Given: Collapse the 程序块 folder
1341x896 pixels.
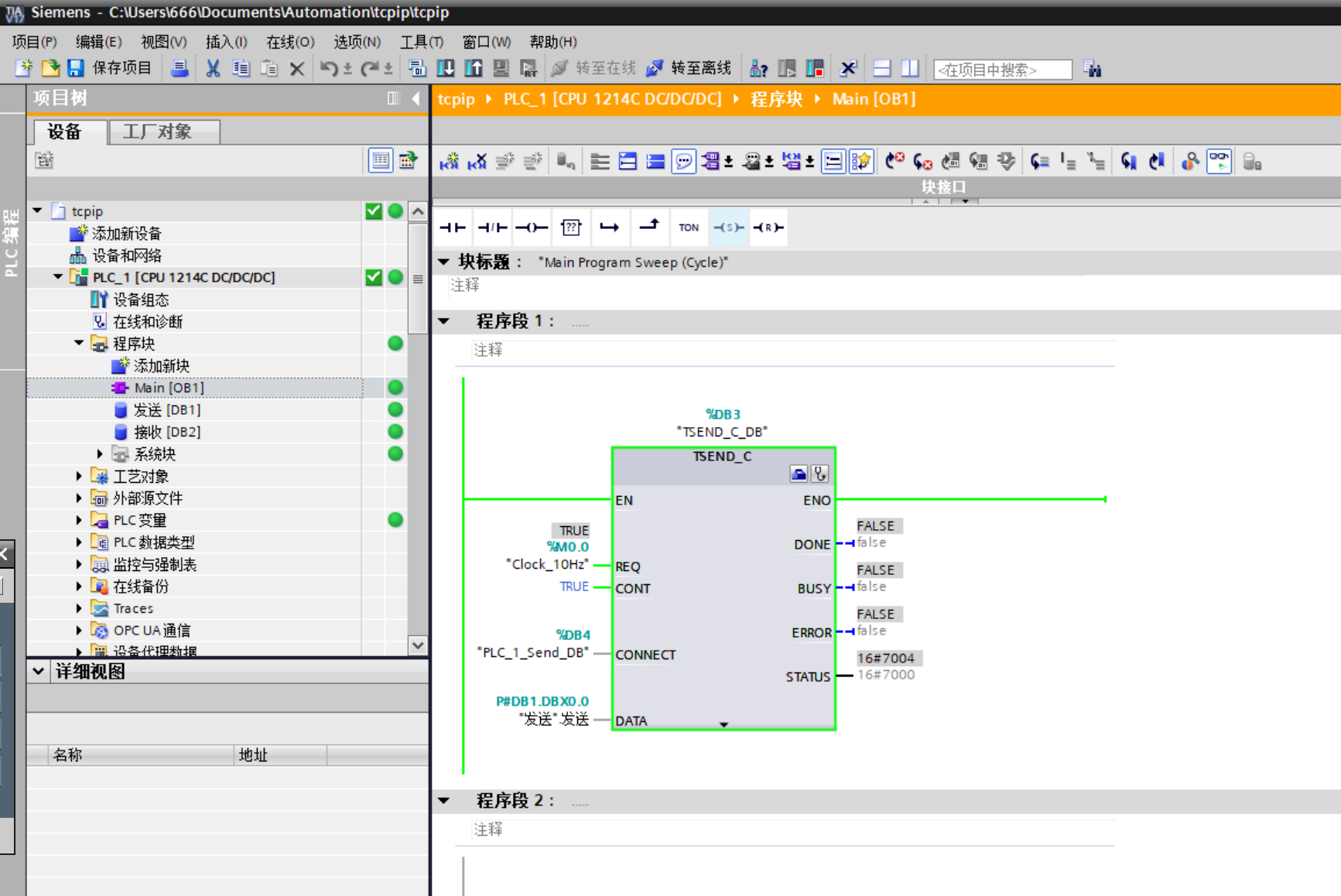Looking at the screenshot, I should (x=80, y=343).
